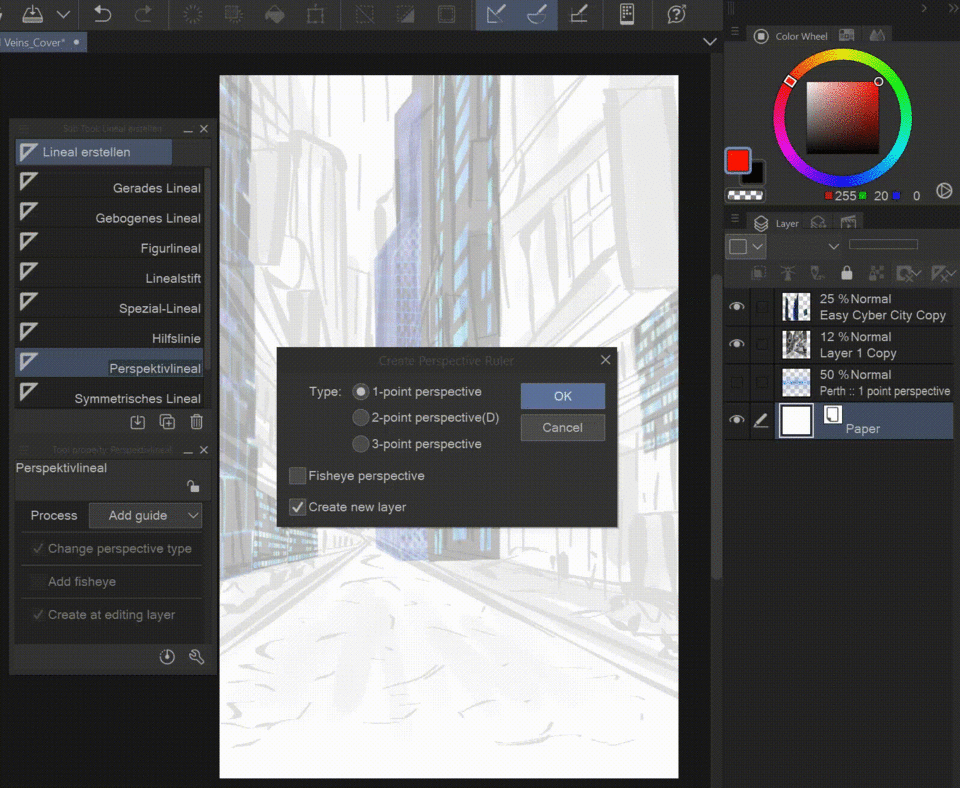Image resolution: width=960 pixels, height=788 pixels.
Task: Click the smartphone connect icon
Action: (627, 14)
